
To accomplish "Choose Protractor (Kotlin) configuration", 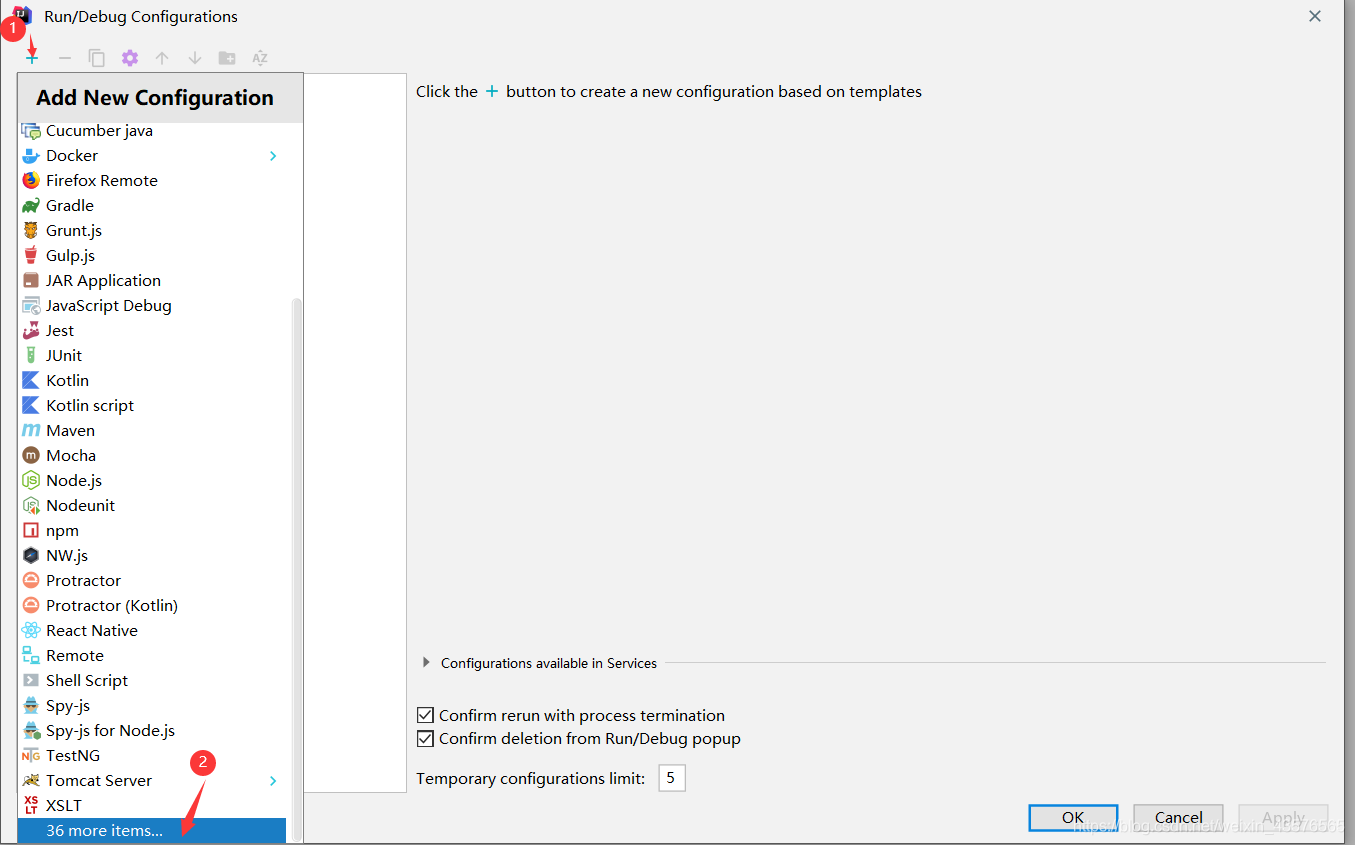I will (152, 606).
